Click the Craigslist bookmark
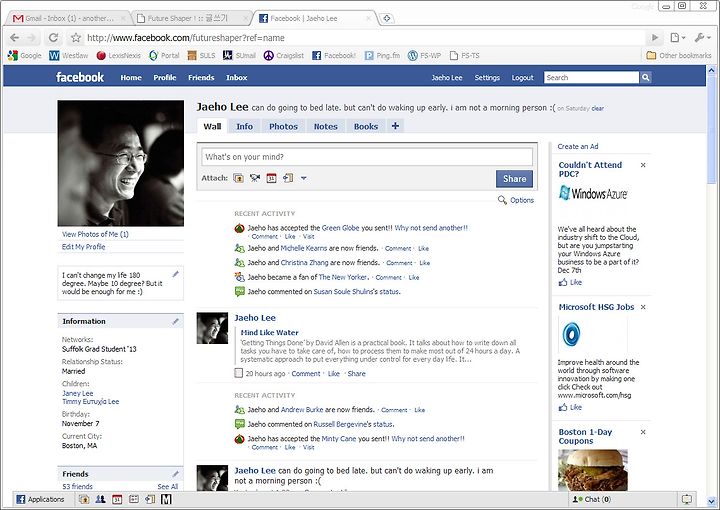This screenshot has height=510, width=720. [283, 56]
